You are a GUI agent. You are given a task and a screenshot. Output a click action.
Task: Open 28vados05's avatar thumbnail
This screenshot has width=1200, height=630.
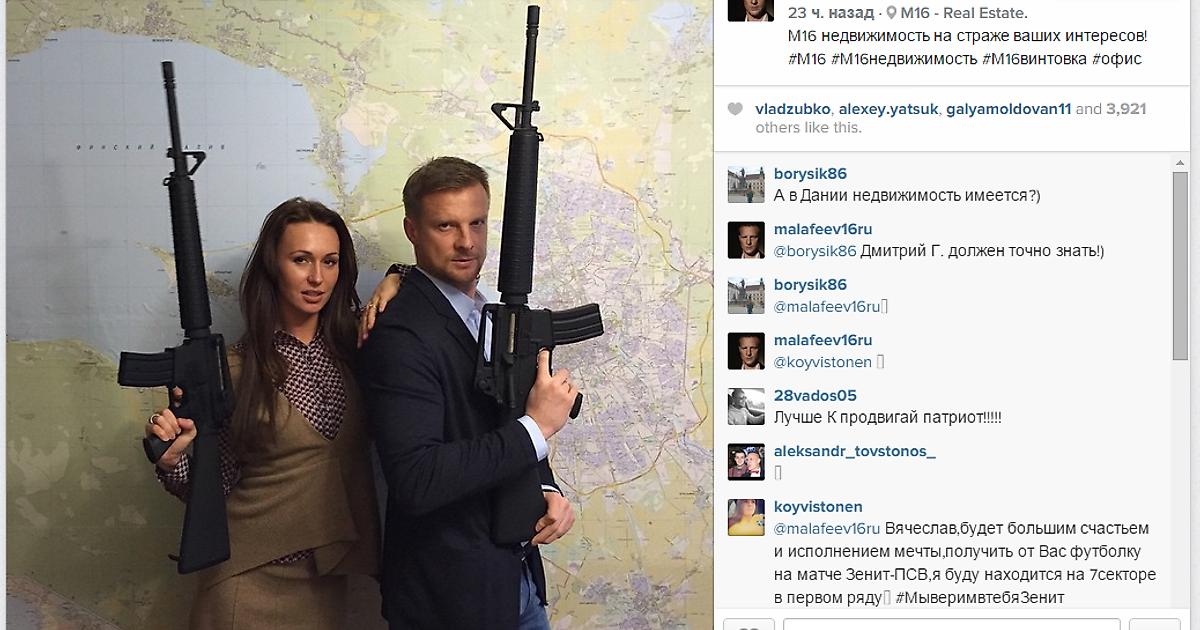click(746, 406)
